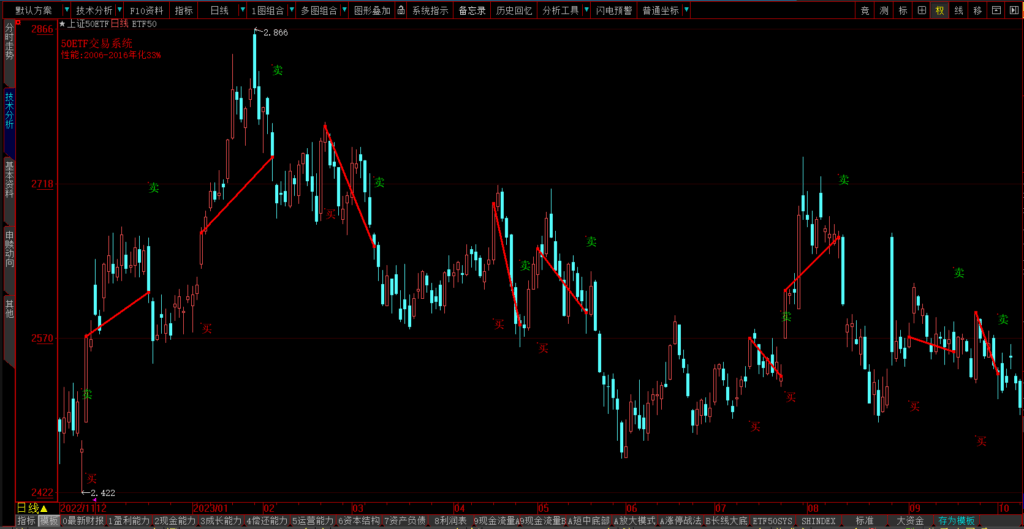The height and width of the screenshot is (529, 1024).
Task: Click the 移 move icon
Action: pos(977,10)
